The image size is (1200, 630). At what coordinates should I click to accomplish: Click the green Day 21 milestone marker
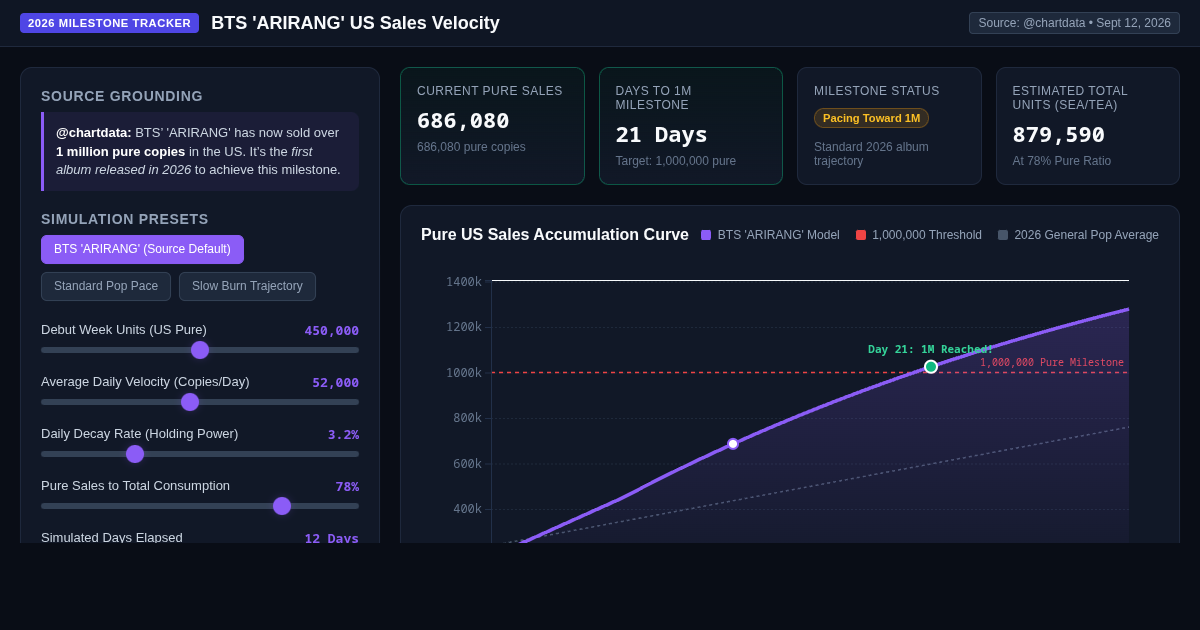click(x=931, y=367)
